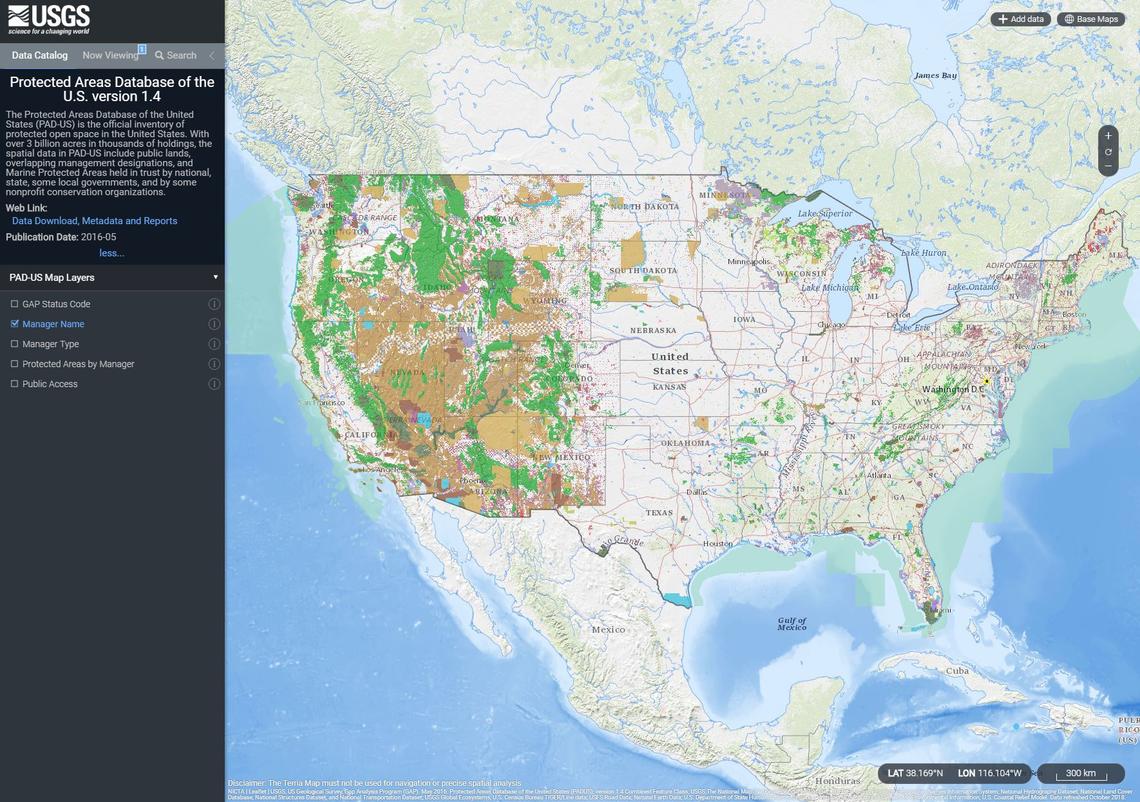The image size is (1140, 802).
Task: Collapse the description with less... link
Action: pos(111,253)
